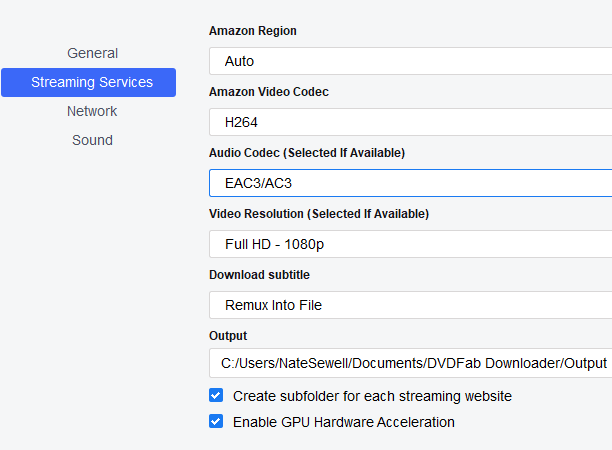The width and height of the screenshot is (612, 450).
Task: Click Video Resolution (Selected If Available) label
Action: (x=319, y=214)
